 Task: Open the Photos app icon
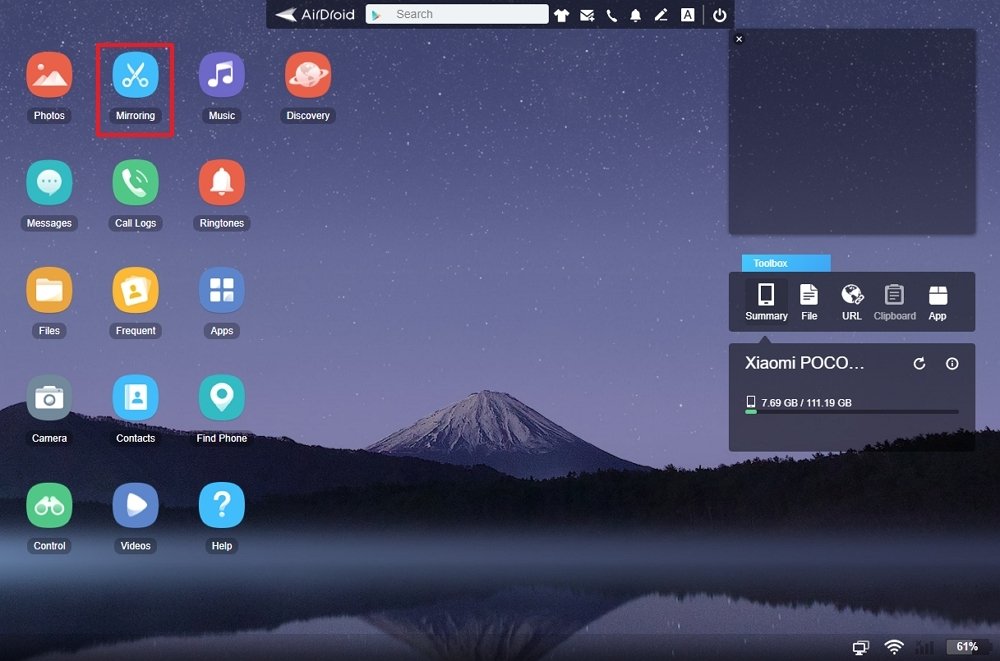tap(49, 75)
